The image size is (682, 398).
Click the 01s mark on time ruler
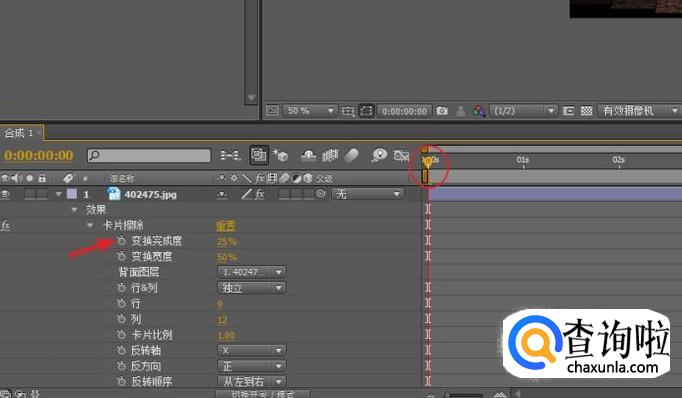pos(522,160)
